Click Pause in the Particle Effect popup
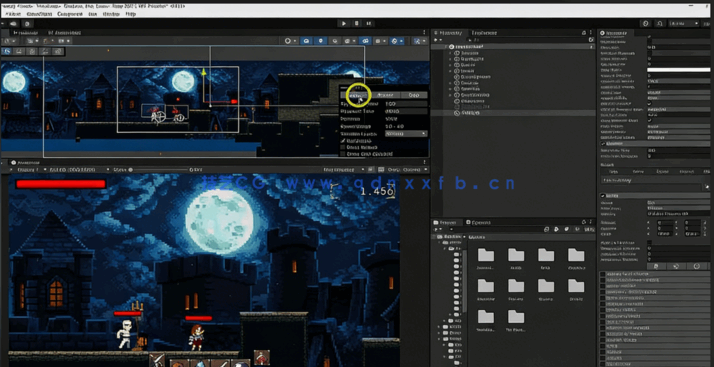This screenshot has width=714, height=367. pos(357,95)
